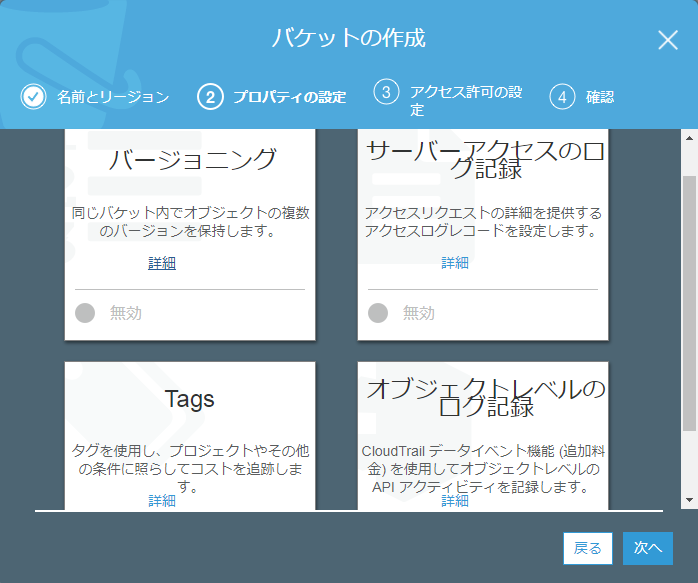Toggle the versioning disabled radio button
The width and height of the screenshot is (698, 583).
(85, 313)
